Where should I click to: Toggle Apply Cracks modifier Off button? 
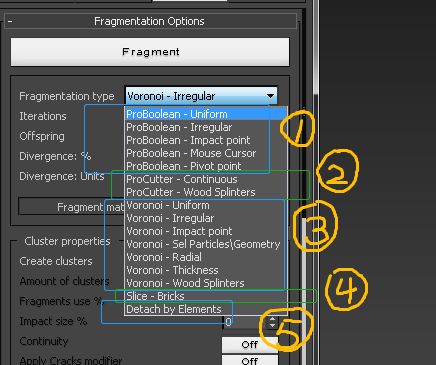tap(250, 361)
